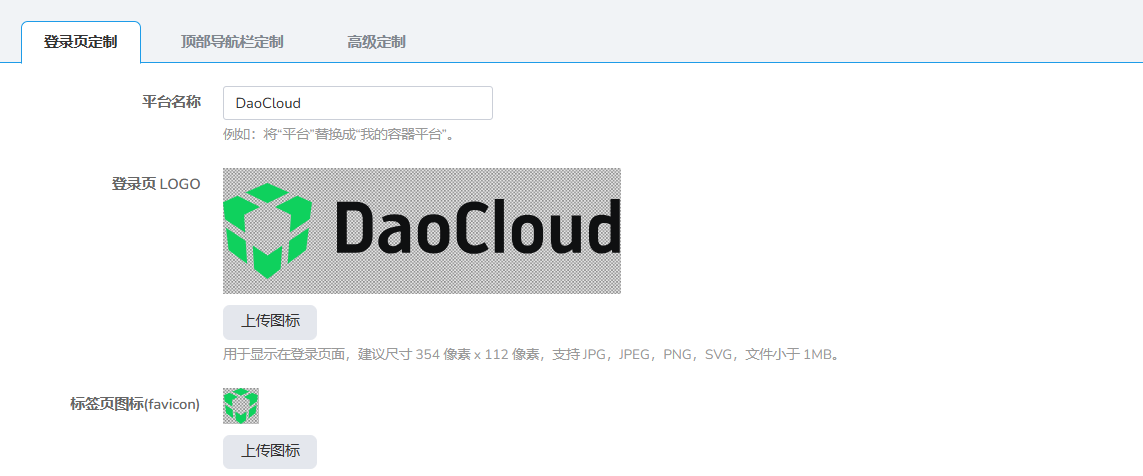
Task: Open the 高级定制 tab
Action: click(376, 42)
